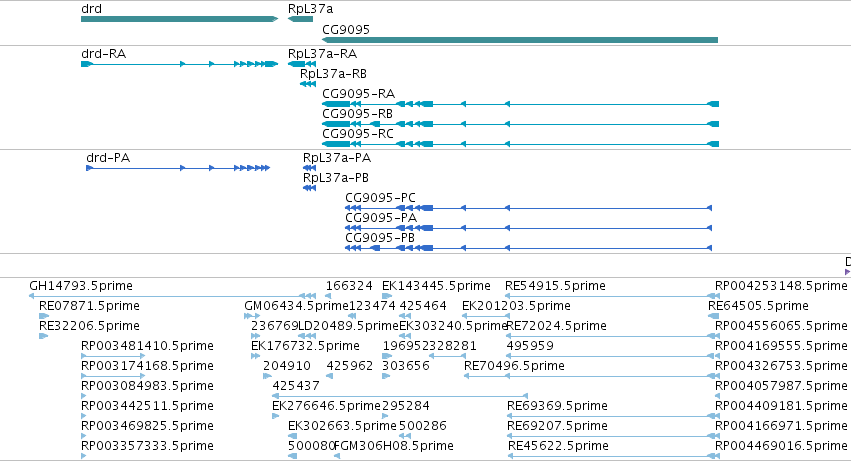This screenshot has height=461, width=851.
Task: Click the RP004169555.5prime EST label
Action: click(781, 346)
